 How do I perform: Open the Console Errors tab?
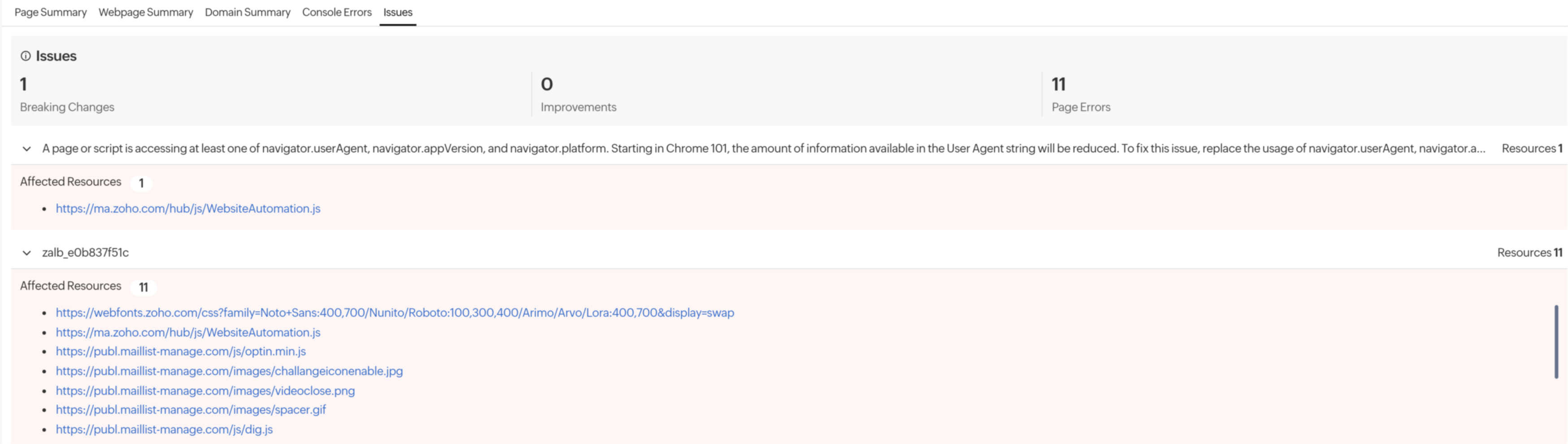point(336,12)
